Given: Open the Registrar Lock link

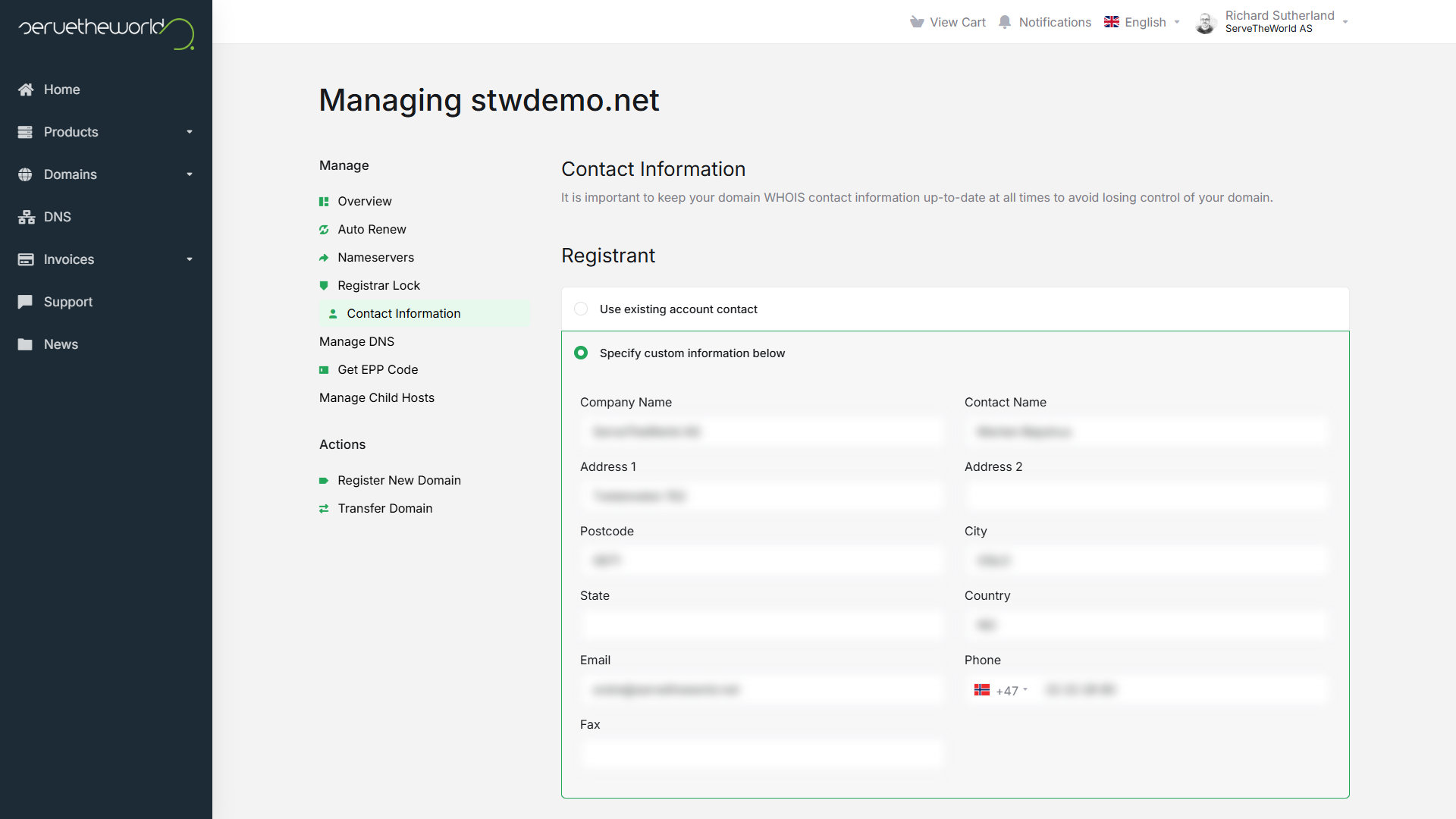Looking at the screenshot, I should pos(378,285).
